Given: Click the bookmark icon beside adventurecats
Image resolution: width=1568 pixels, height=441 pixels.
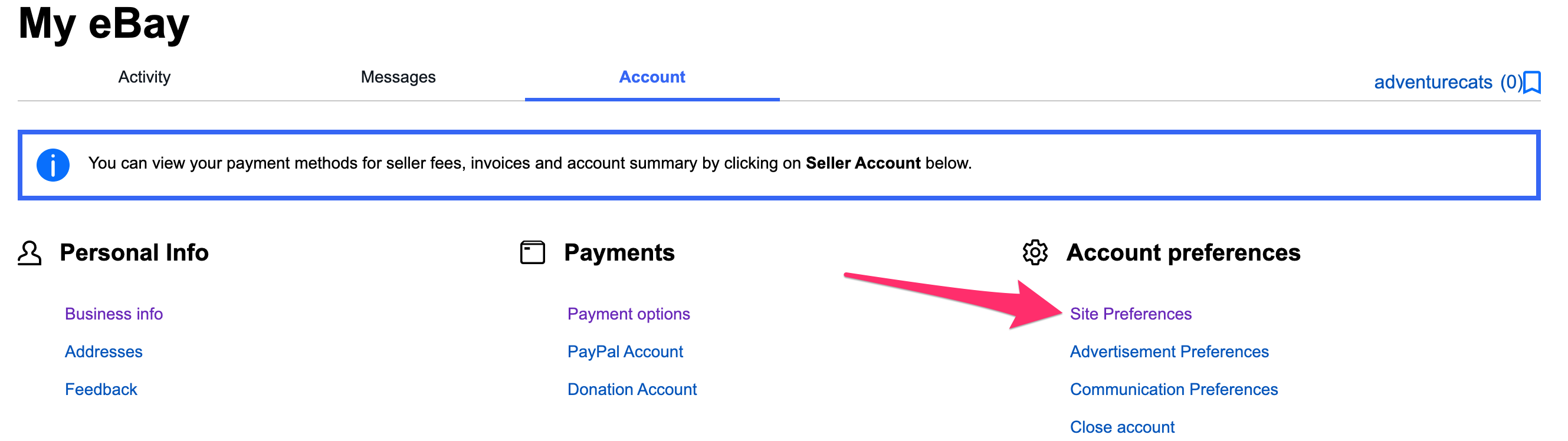Looking at the screenshot, I should (x=1532, y=82).
